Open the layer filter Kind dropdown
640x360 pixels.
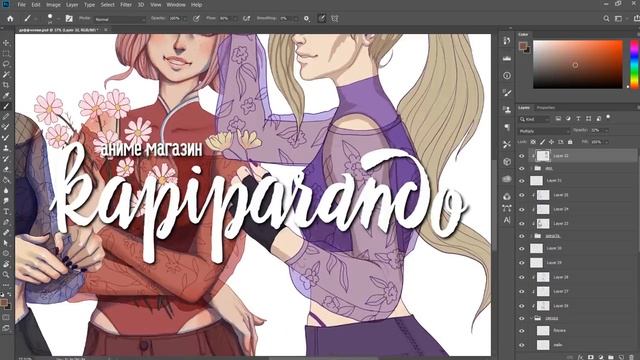pyautogui.click(x=534, y=119)
